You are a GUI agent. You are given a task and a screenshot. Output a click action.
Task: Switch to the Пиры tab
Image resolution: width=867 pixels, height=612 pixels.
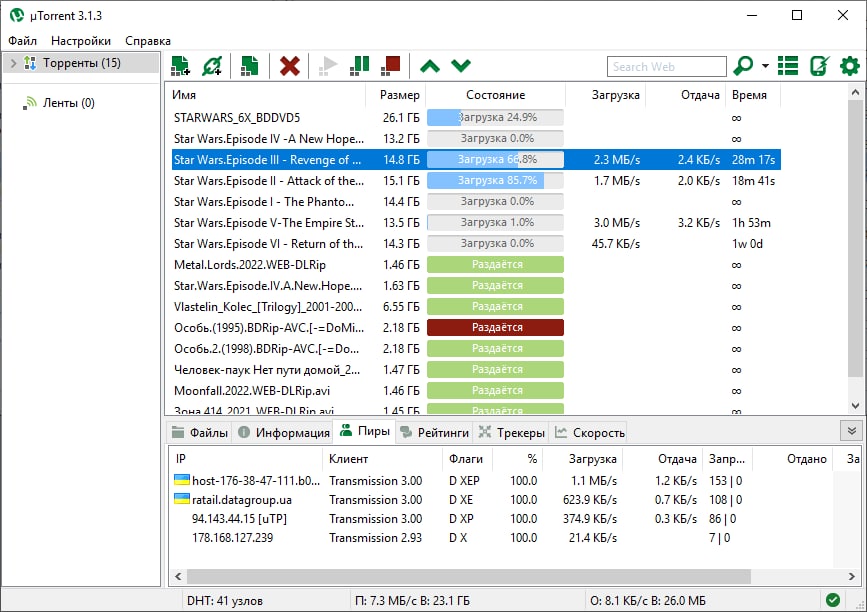point(365,431)
